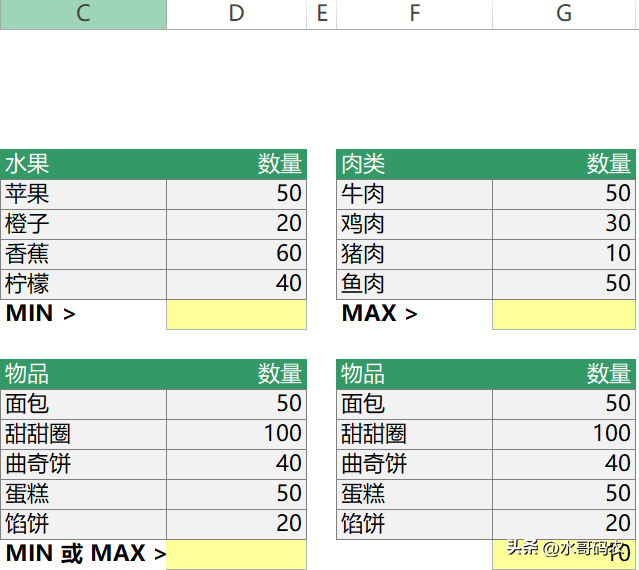Click the yellow MIN result cell
639x570 pixels.
click(236, 315)
